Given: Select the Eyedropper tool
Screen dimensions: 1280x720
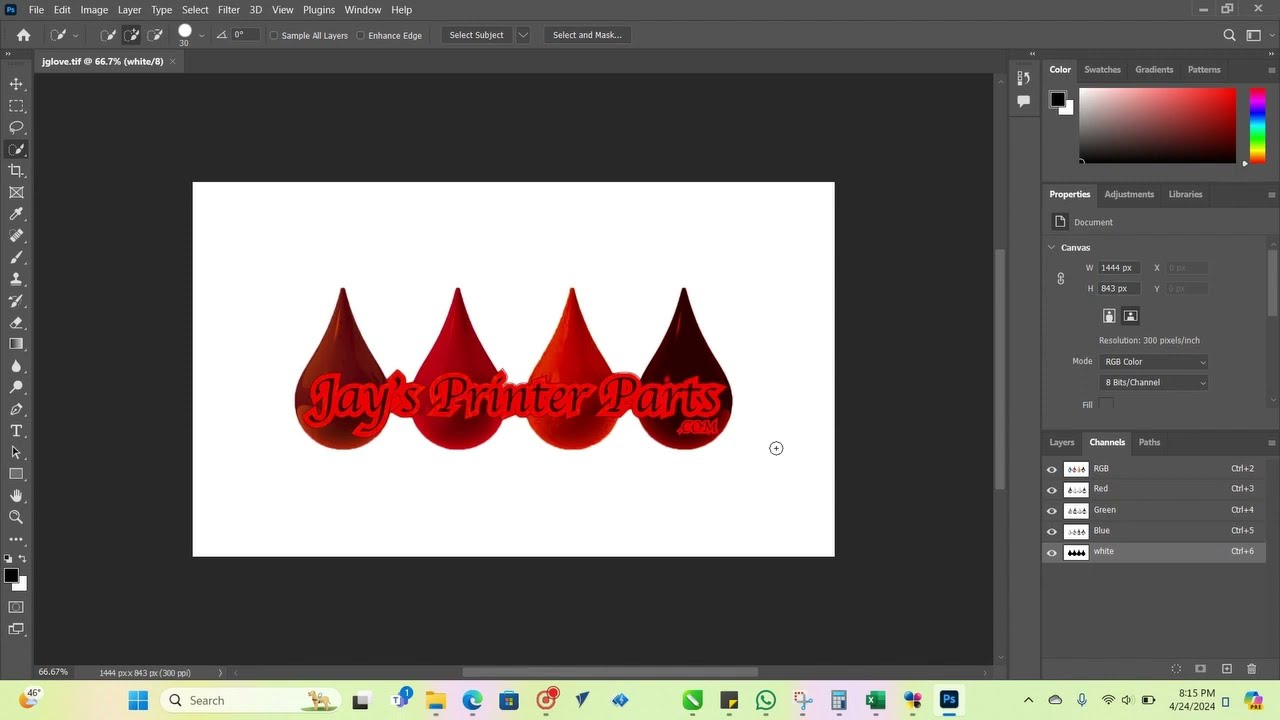Looking at the screenshot, I should tap(16, 214).
